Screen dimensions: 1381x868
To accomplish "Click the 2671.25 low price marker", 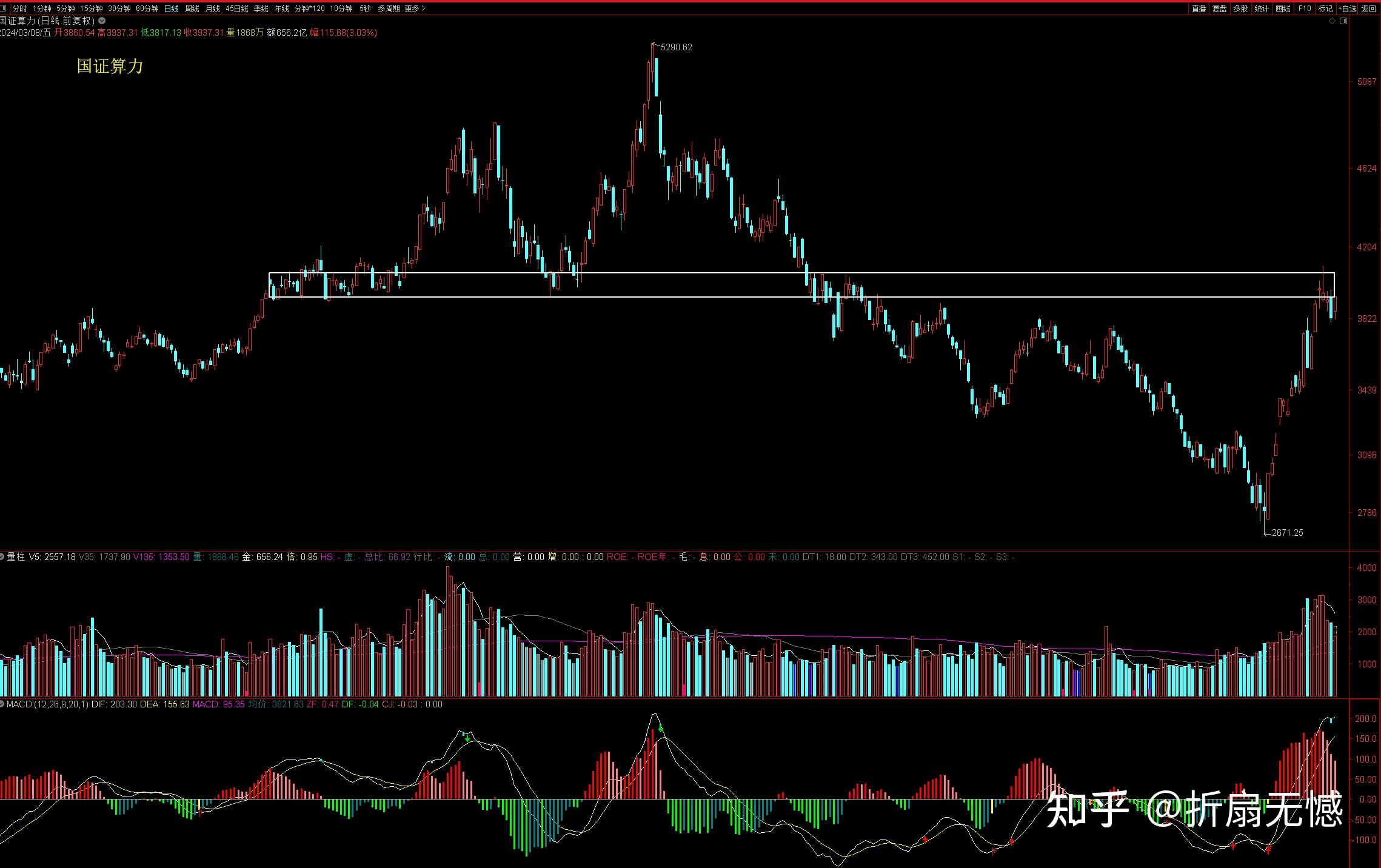I will click(x=1286, y=533).
